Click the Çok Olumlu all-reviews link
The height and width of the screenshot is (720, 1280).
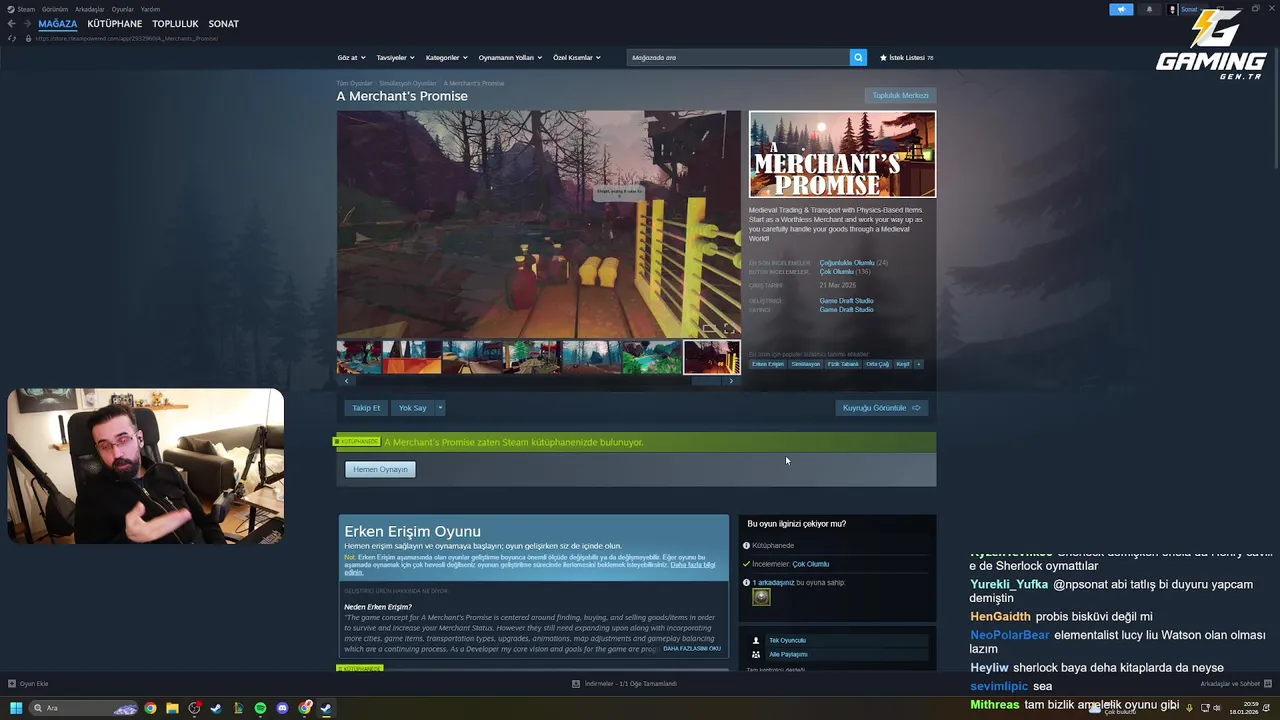coord(836,272)
